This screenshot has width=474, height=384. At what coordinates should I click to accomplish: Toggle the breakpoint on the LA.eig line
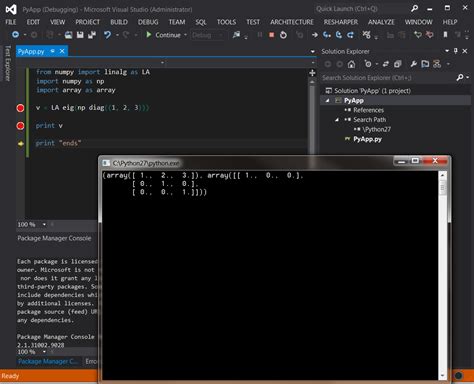tap(20, 108)
